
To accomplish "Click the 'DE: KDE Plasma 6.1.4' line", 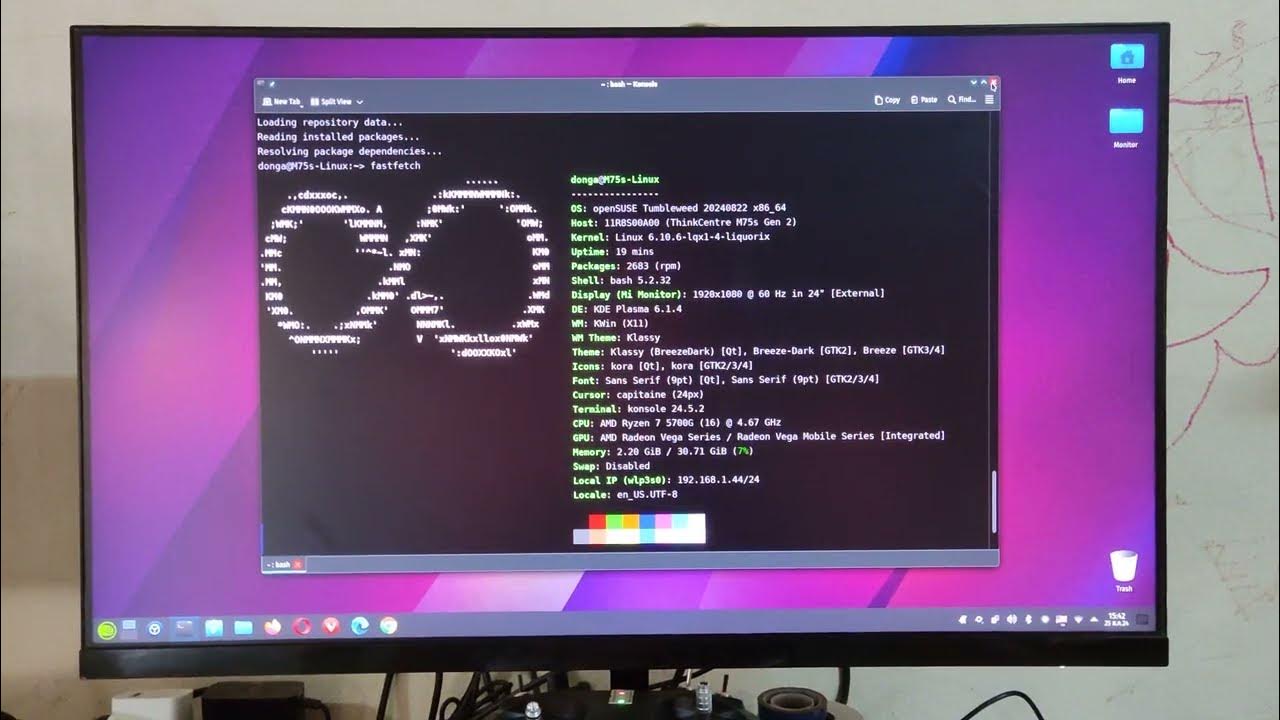I will pyautogui.click(x=626, y=309).
